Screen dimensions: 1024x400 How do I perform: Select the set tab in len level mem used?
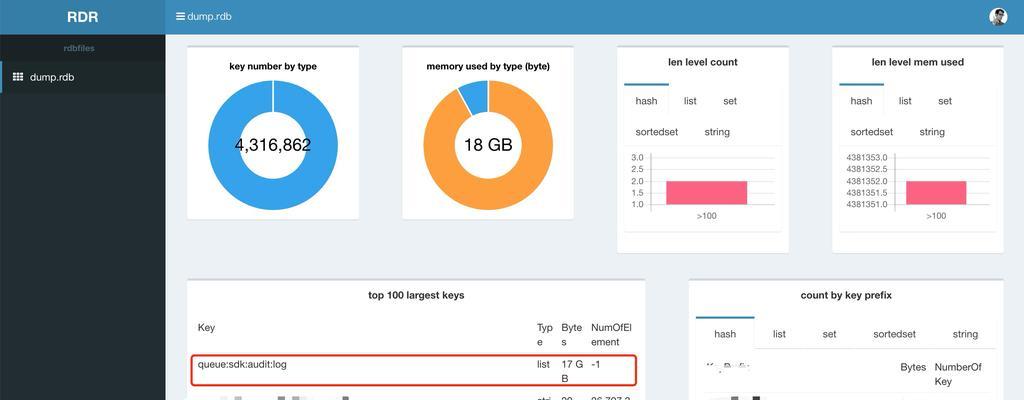(944, 101)
